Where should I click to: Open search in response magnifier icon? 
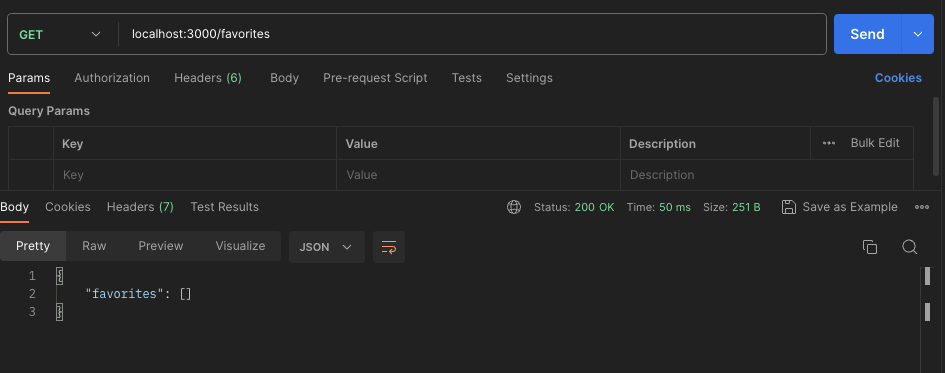[x=909, y=247]
